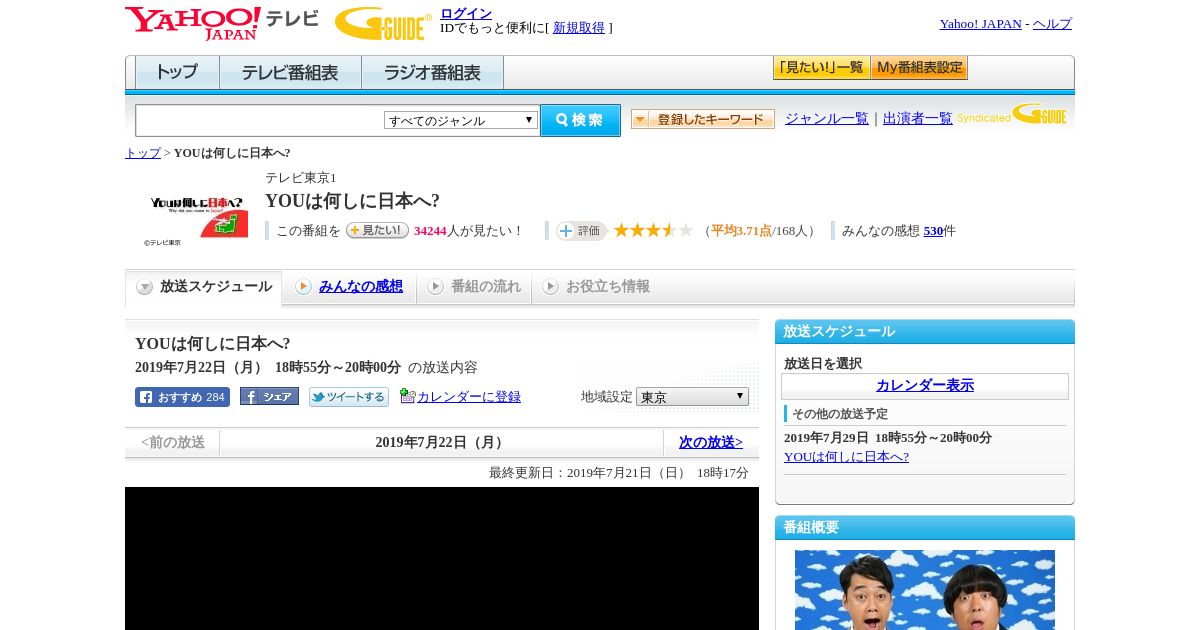Click the 見たい! add button
This screenshot has width=1200, height=630.
(377, 230)
